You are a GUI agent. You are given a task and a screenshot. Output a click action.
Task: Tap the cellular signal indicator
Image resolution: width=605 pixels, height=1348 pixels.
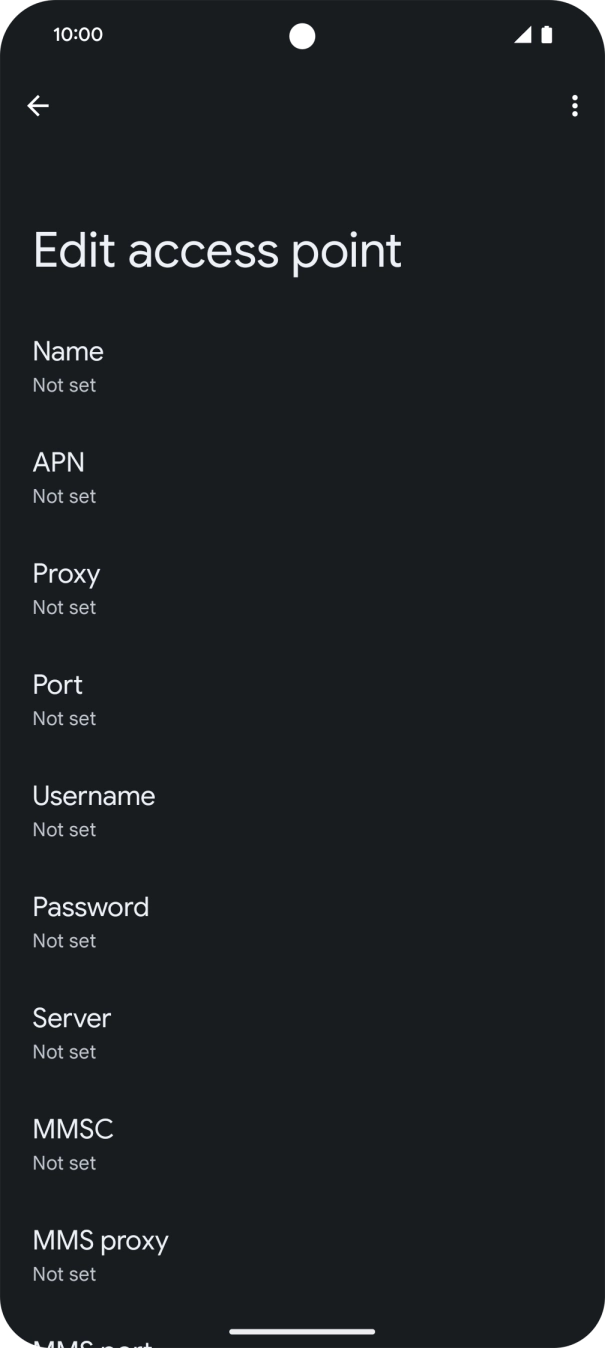(x=521, y=33)
